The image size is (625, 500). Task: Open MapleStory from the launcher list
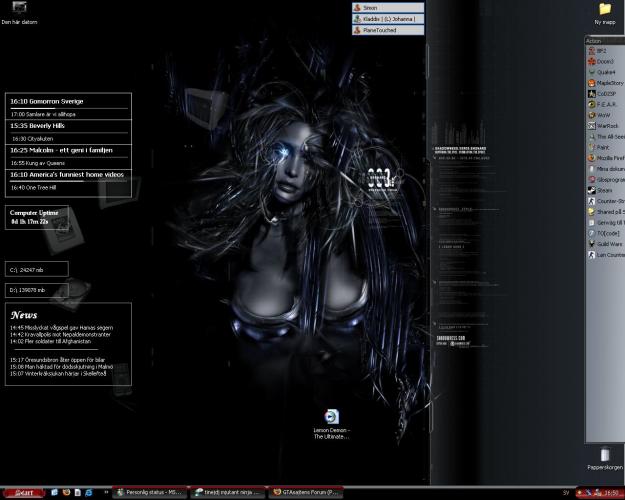[x=603, y=83]
